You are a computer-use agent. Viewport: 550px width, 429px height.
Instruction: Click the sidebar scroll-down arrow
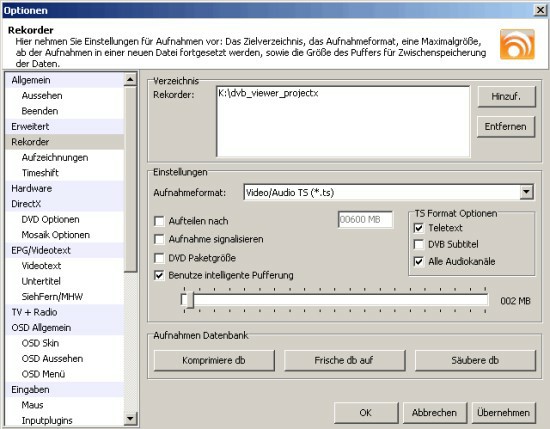point(130,418)
